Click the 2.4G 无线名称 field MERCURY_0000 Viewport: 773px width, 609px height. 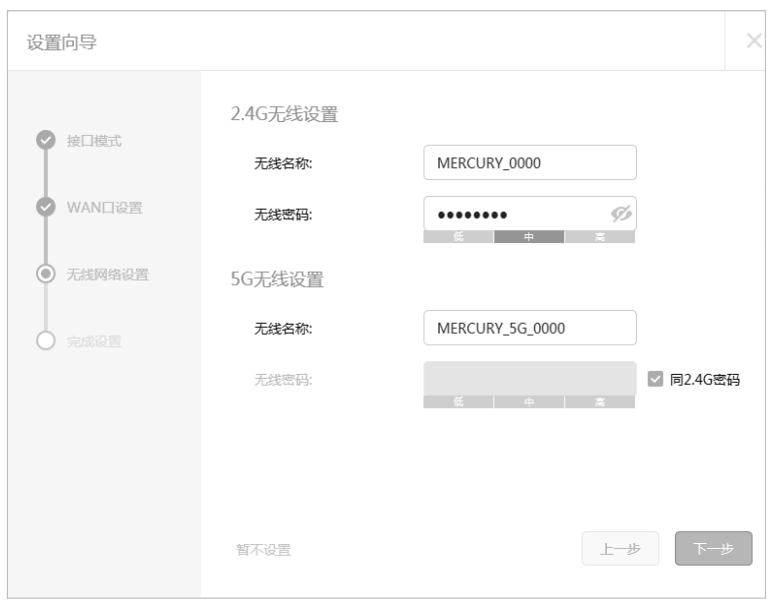click(530, 163)
